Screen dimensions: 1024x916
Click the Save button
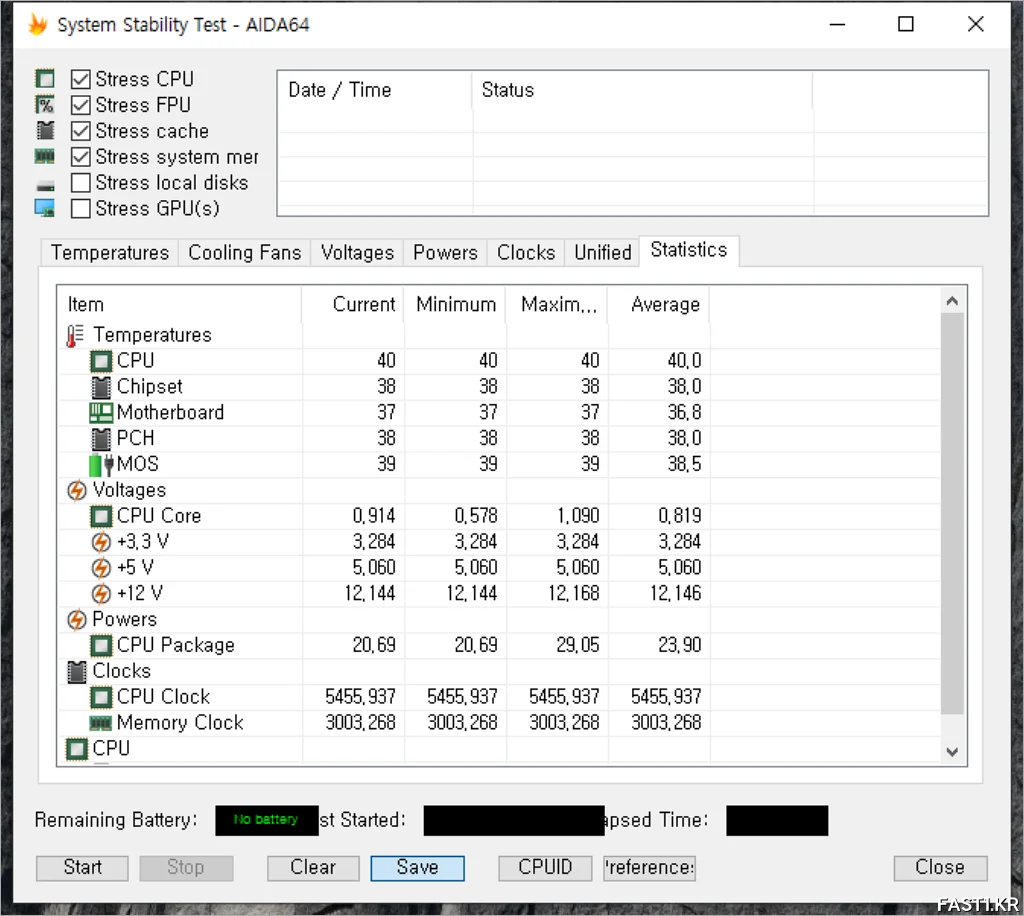pyautogui.click(x=417, y=868)
